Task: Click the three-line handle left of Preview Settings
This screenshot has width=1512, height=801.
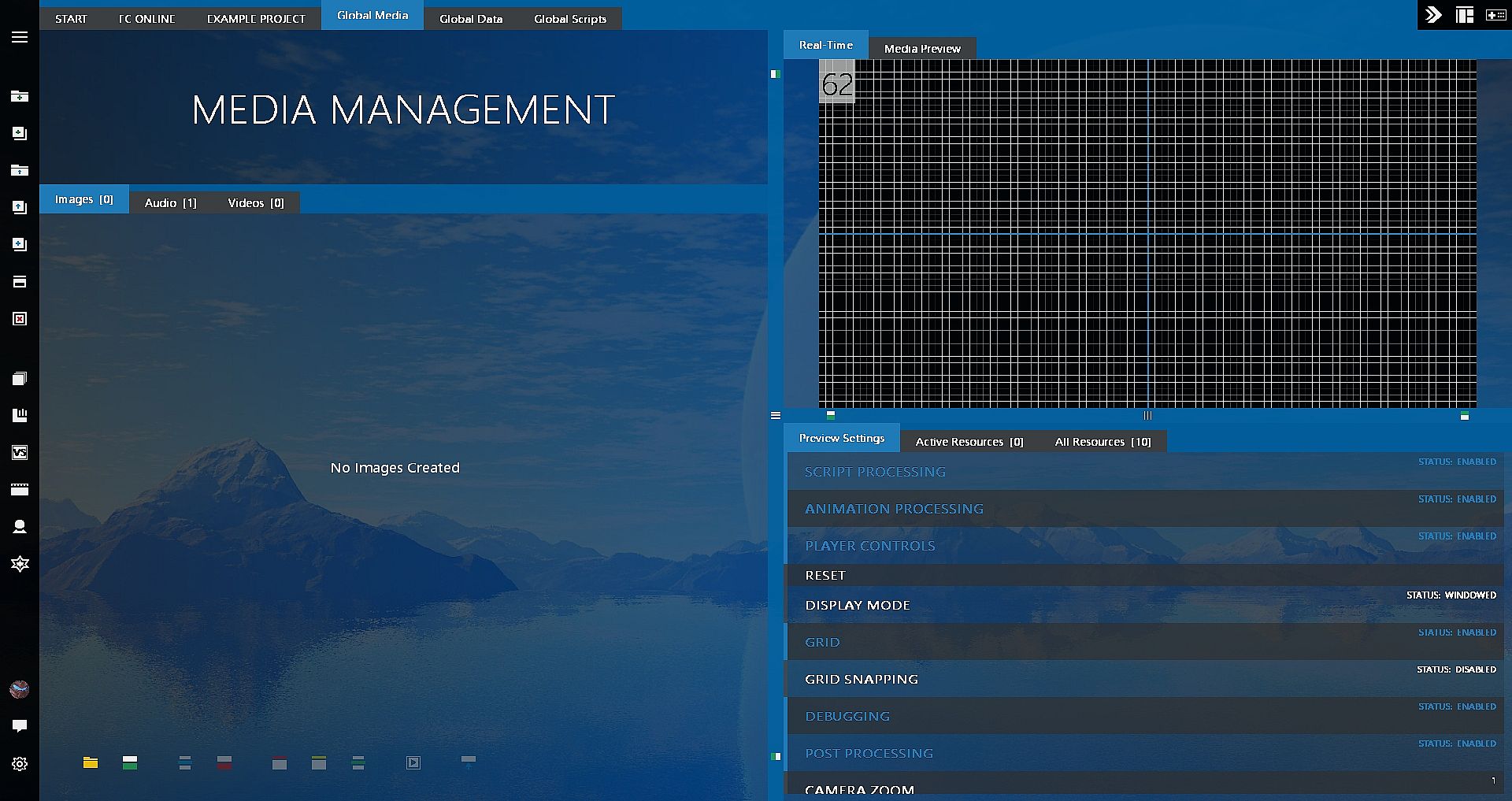Action: point(776,415)
